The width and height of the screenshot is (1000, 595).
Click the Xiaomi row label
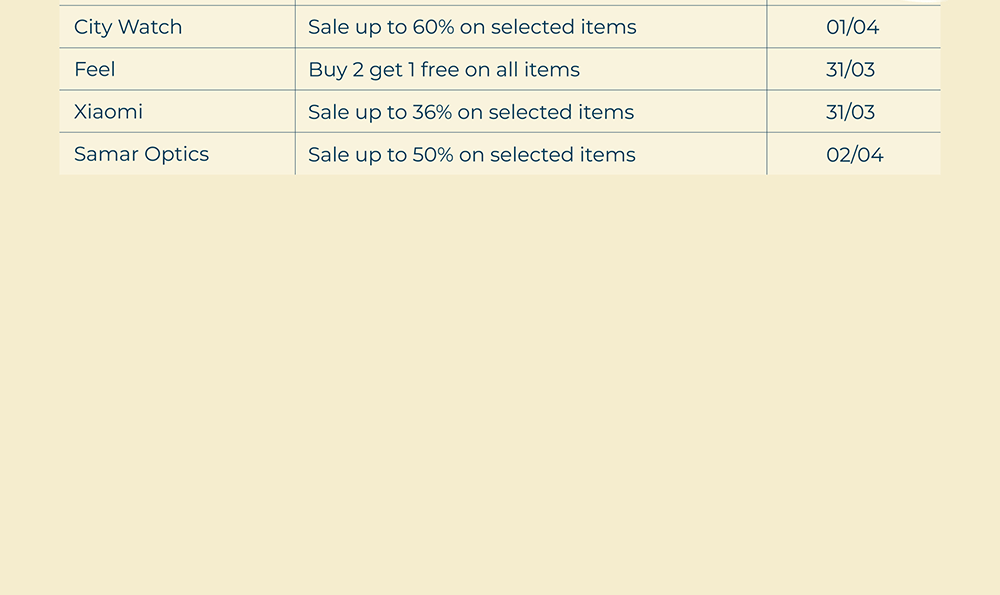tap(108, 112)
